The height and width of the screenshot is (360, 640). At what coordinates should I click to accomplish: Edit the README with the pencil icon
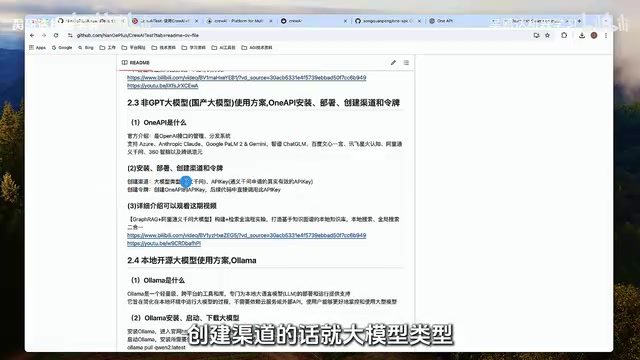coord(393,62)
